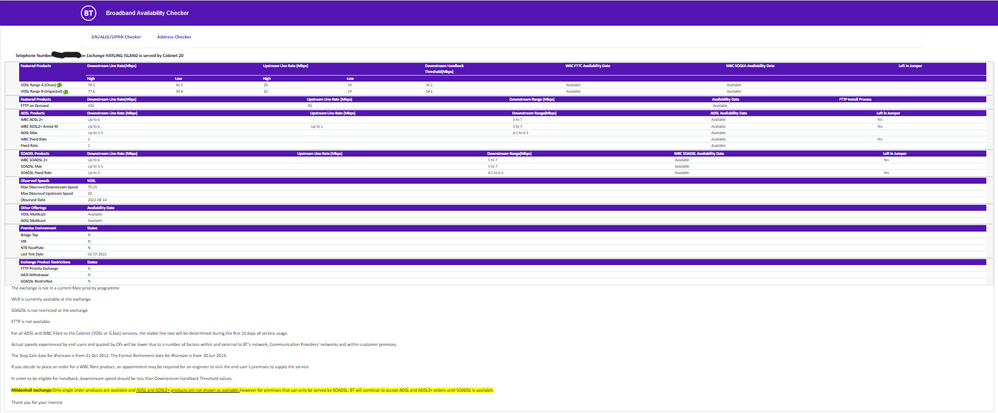This screenshot has height=413, width=998.
Task: Select the VDSL Multicast row label
Action: pos(33,214)
